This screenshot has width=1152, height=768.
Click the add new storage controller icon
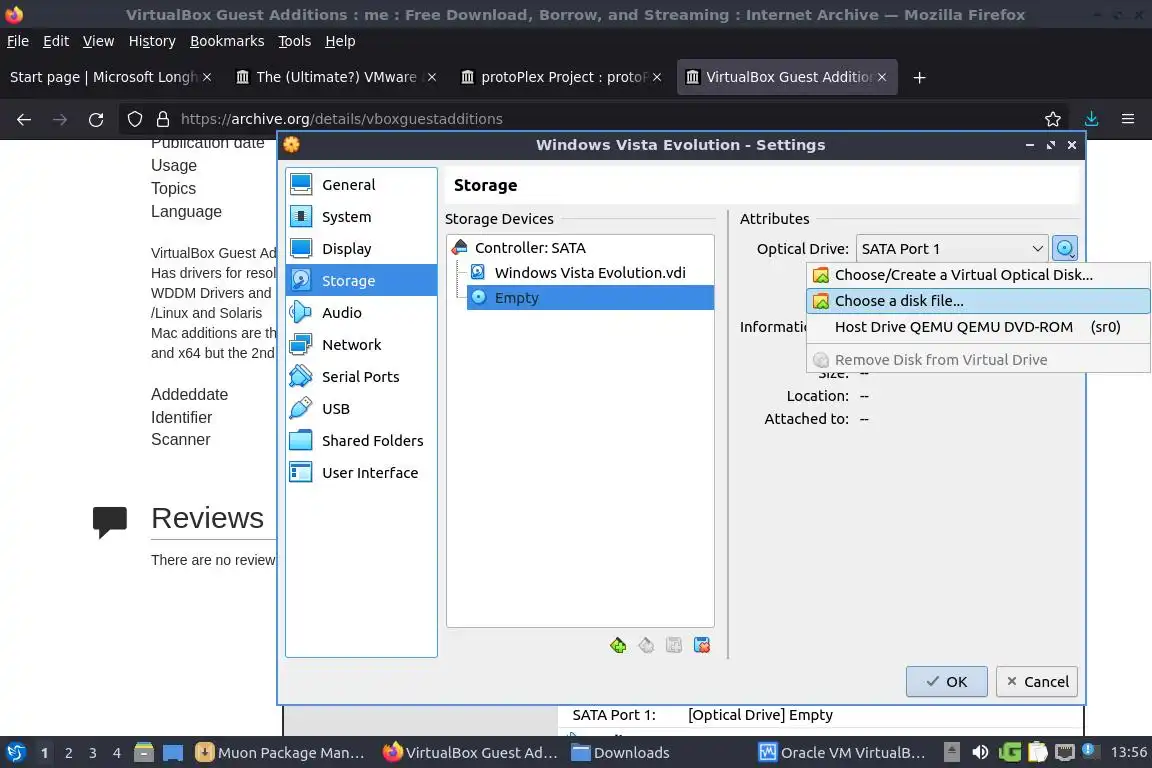coord(618,645)
